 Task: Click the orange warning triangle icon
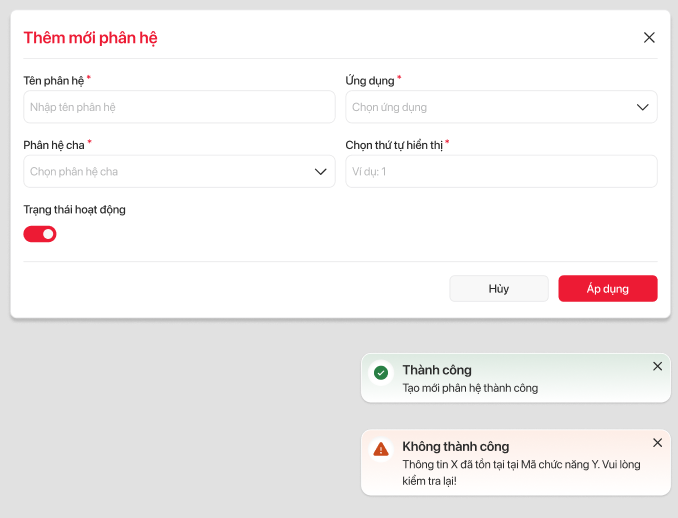pos(381,449)
